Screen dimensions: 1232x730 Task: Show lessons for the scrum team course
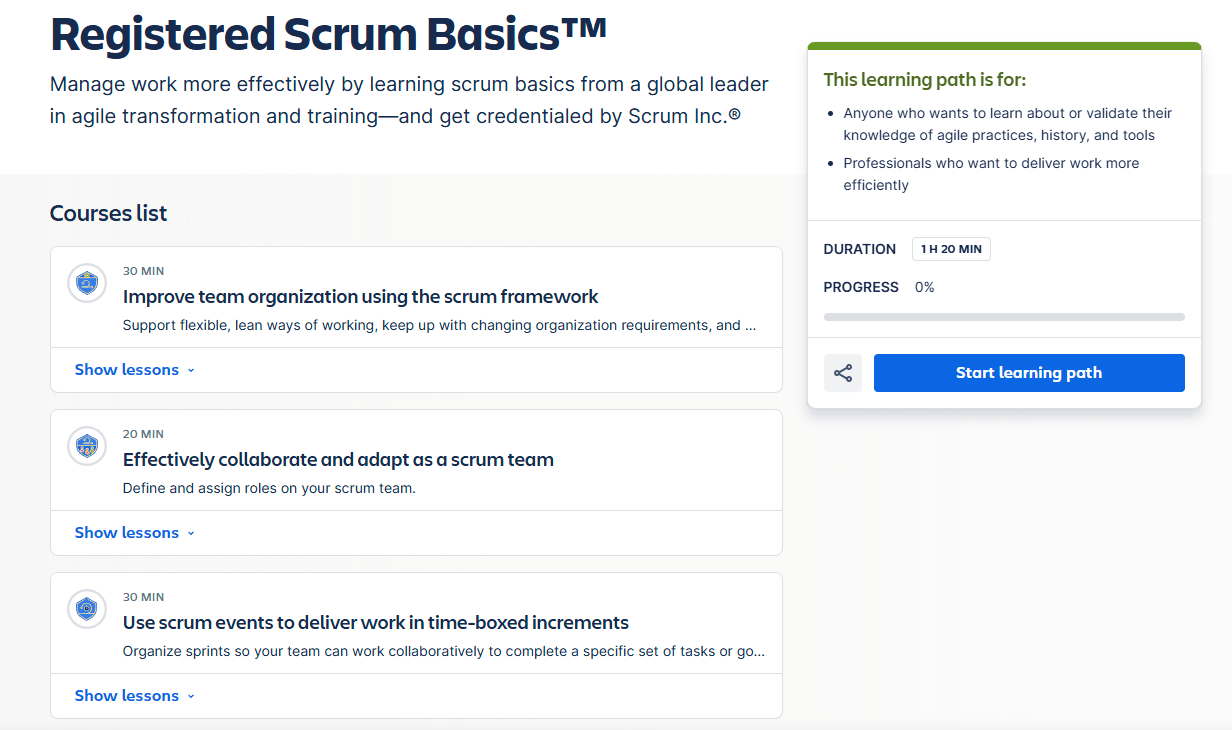click(x=134, y=533)
